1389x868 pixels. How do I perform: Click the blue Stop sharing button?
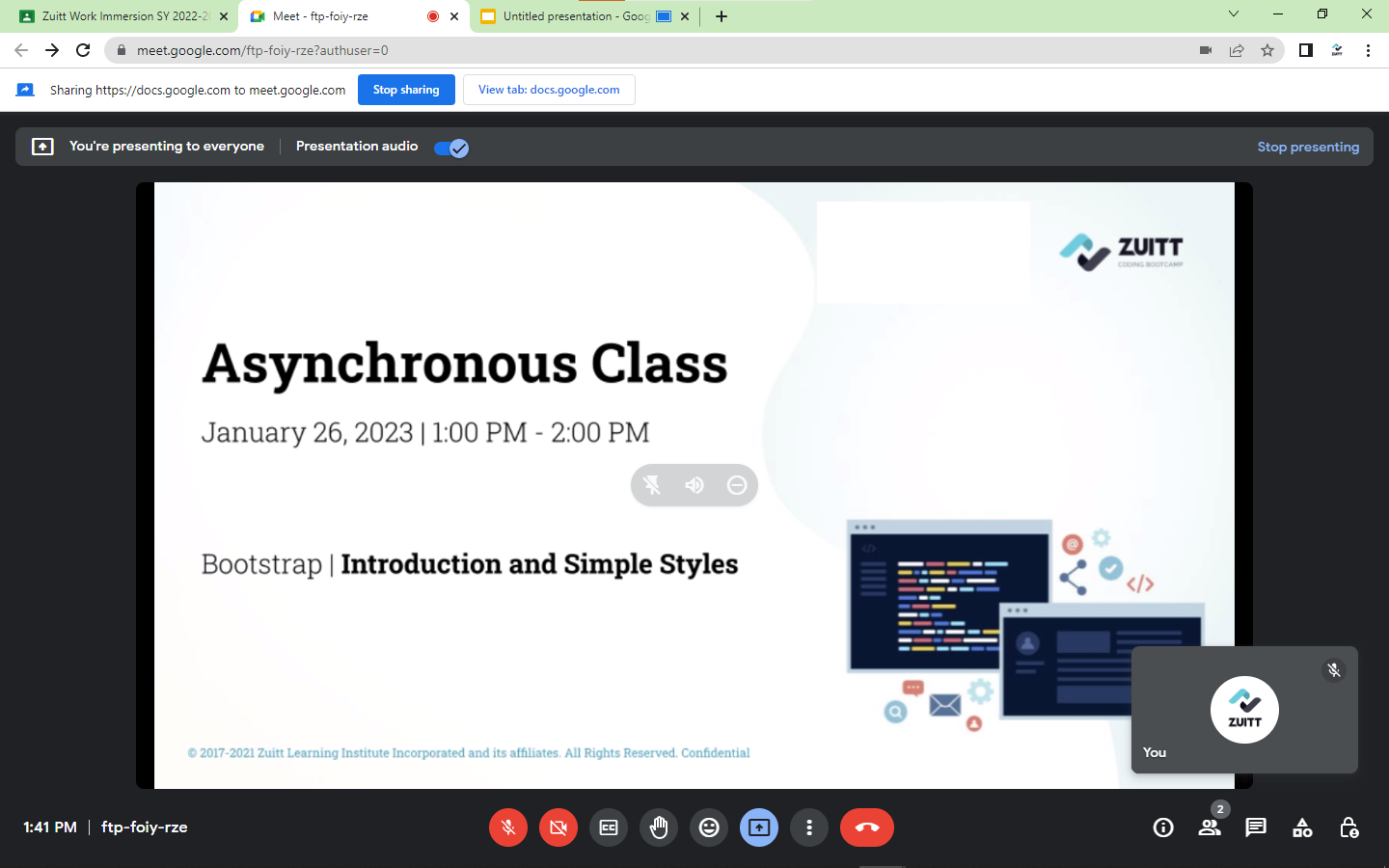[406, 90]
